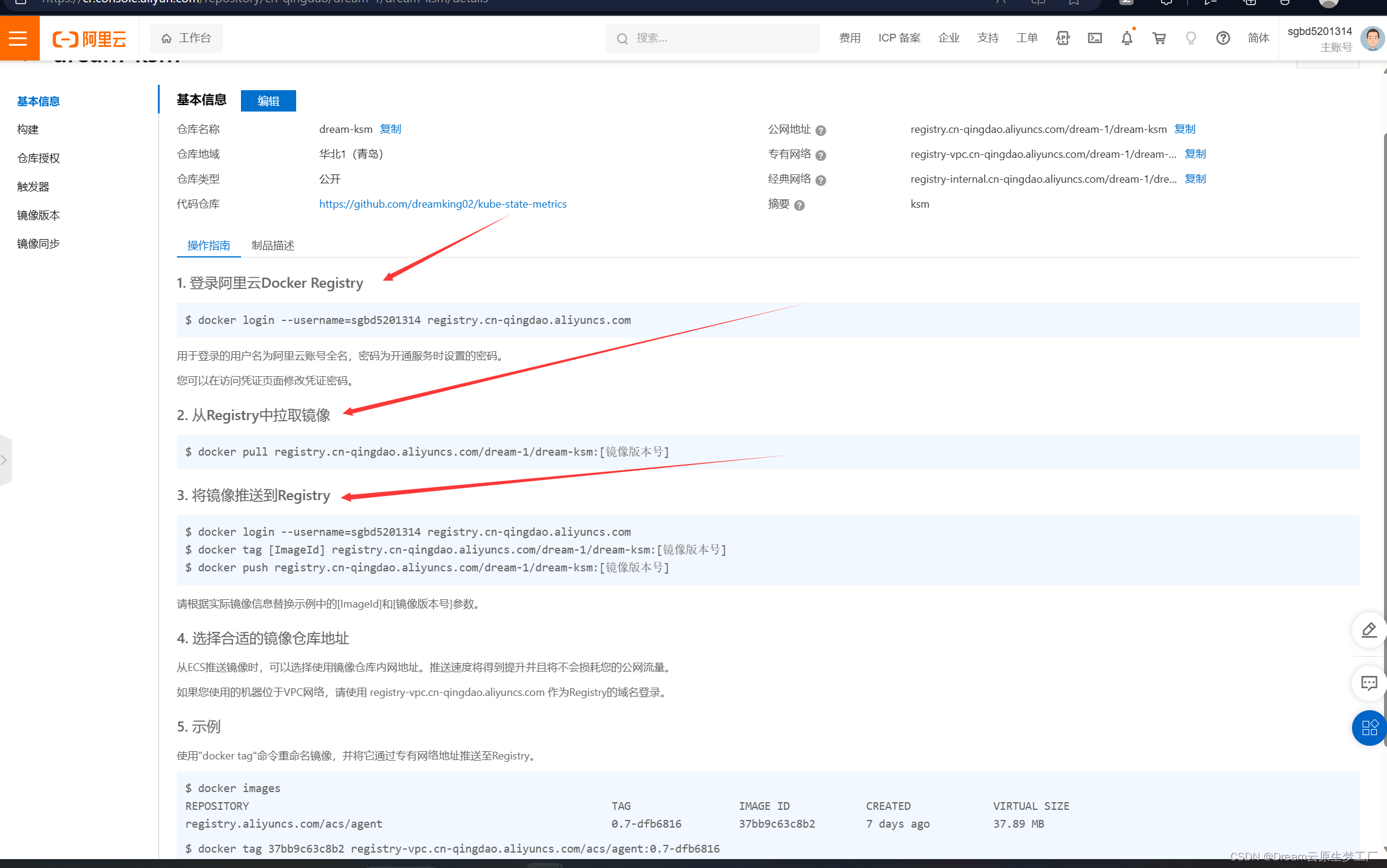Launch the Cloud Shell terminal icon

point(1094,39)
